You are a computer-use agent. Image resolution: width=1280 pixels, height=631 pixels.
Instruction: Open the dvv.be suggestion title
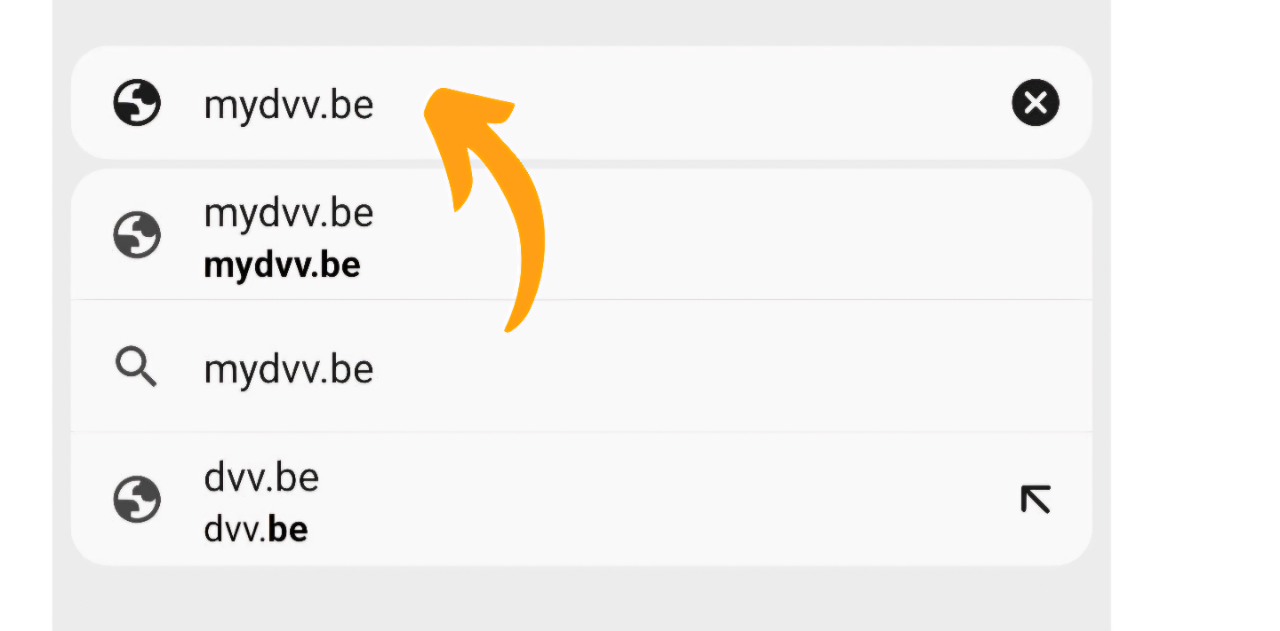click(x=261, y=478)
